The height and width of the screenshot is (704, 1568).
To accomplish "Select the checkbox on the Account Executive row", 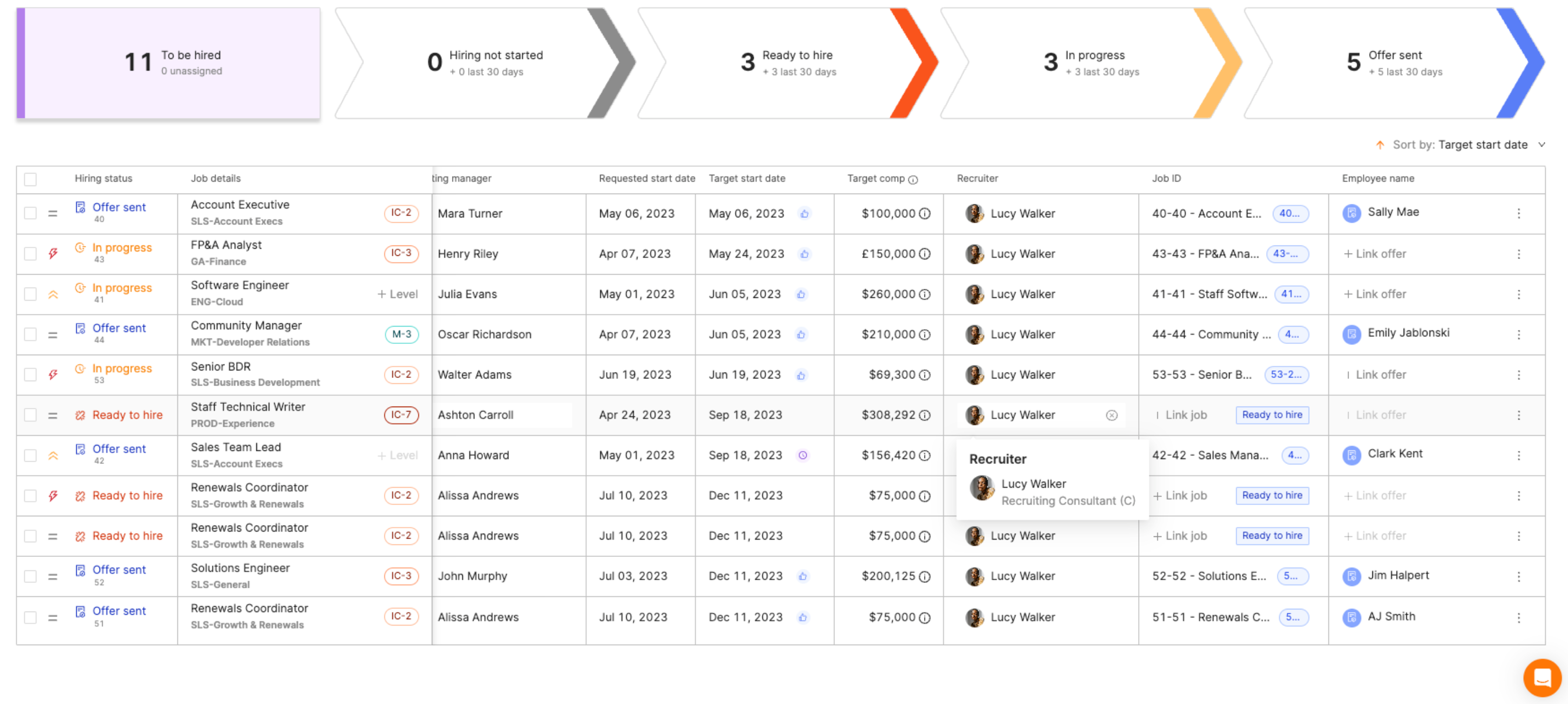I will (30, 214).
